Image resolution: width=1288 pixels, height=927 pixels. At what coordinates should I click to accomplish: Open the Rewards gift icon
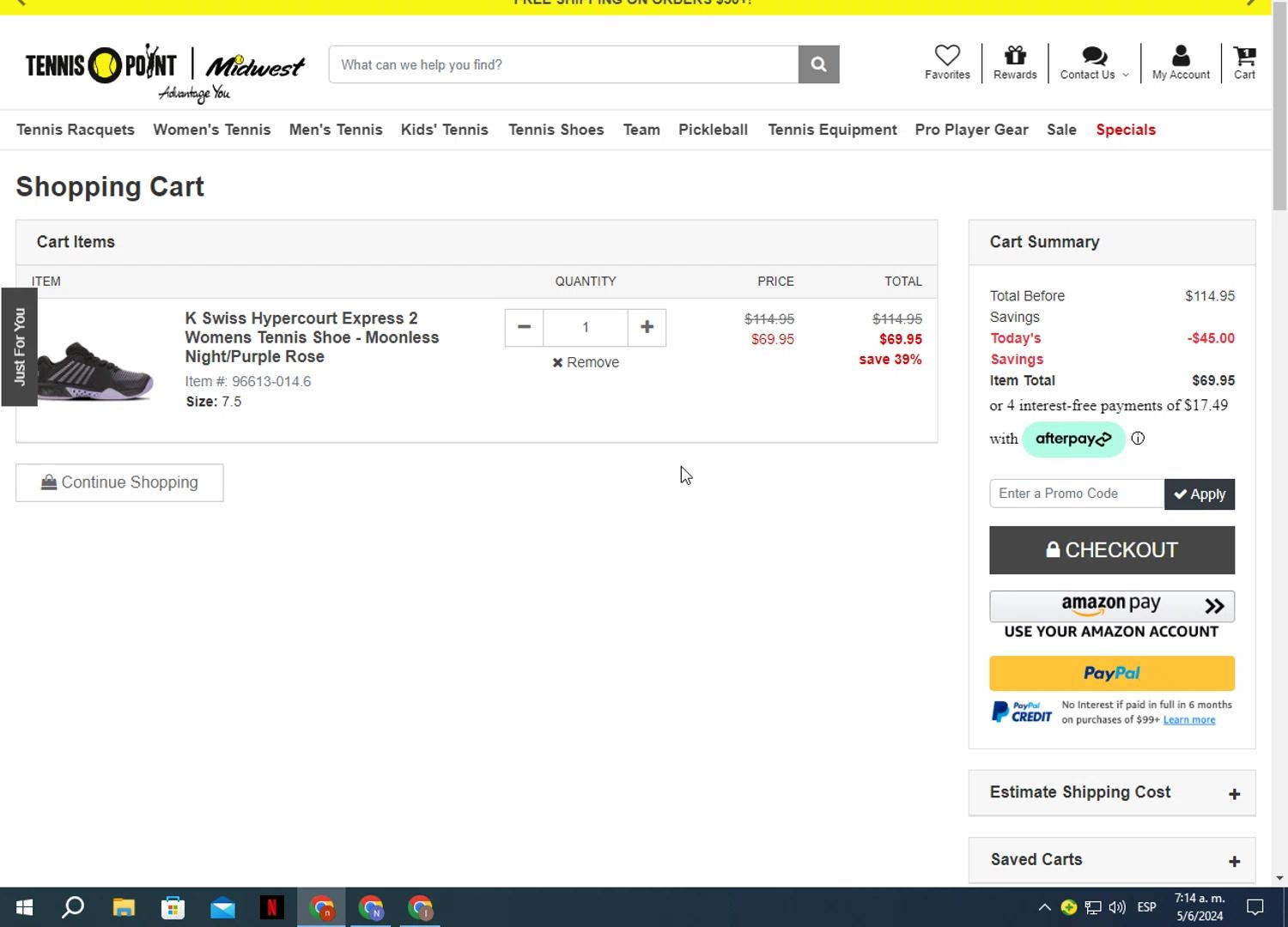point(1015,62)
